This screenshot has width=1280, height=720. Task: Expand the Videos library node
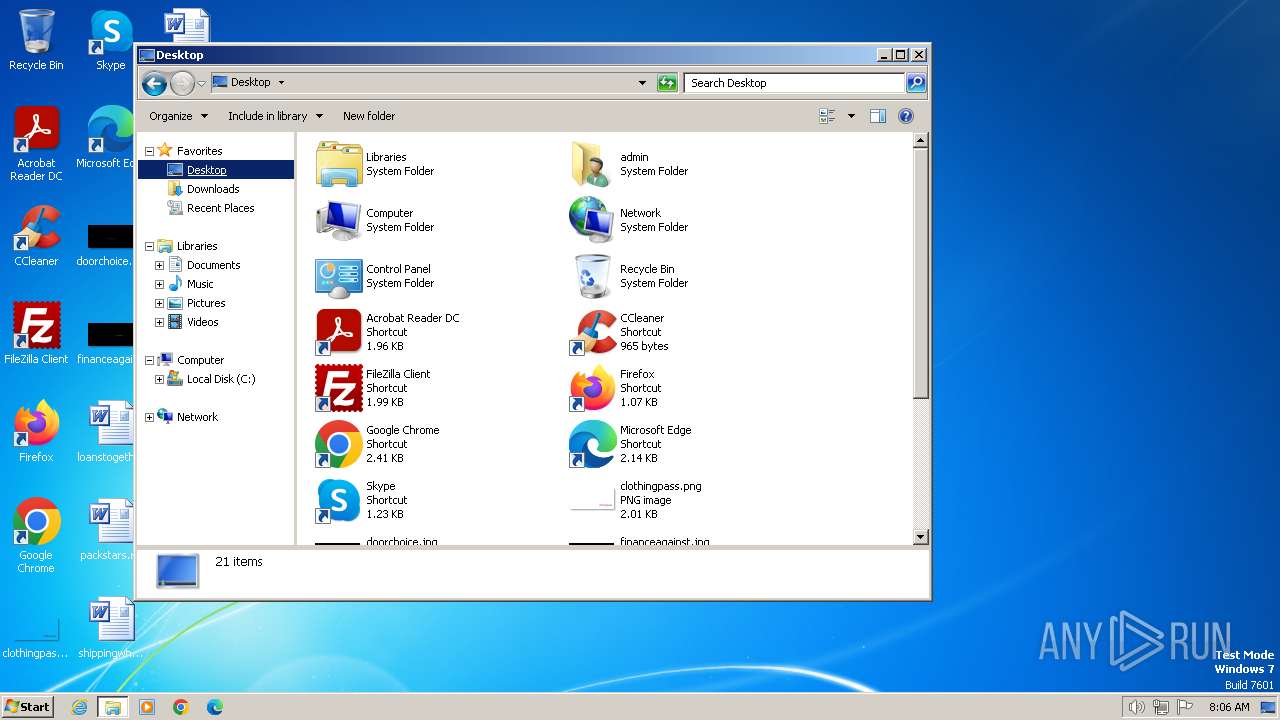(x=159, y=322)
